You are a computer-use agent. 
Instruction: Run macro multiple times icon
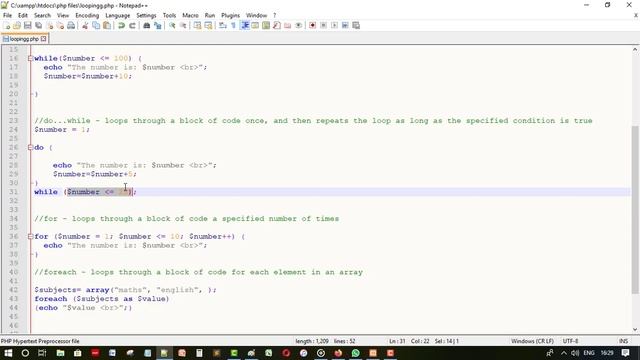coord(345,25)
